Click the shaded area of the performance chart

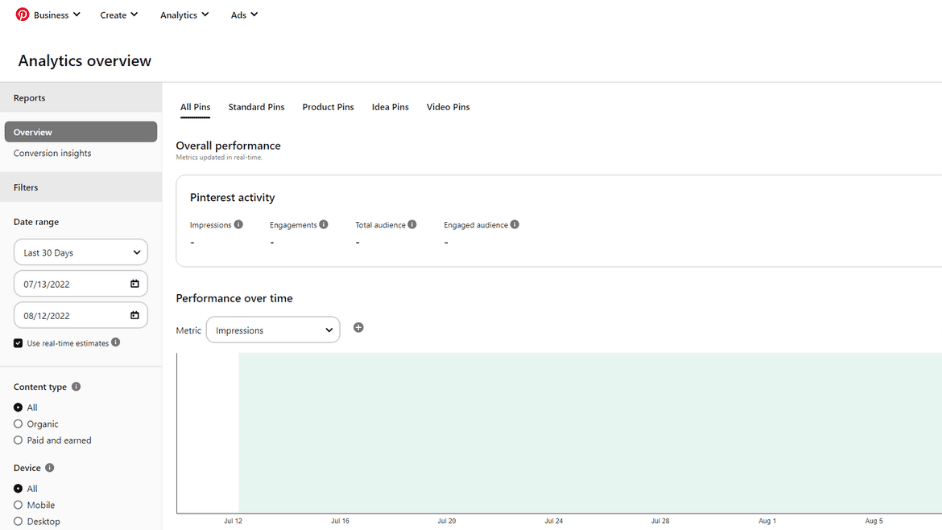coord(590,433)
